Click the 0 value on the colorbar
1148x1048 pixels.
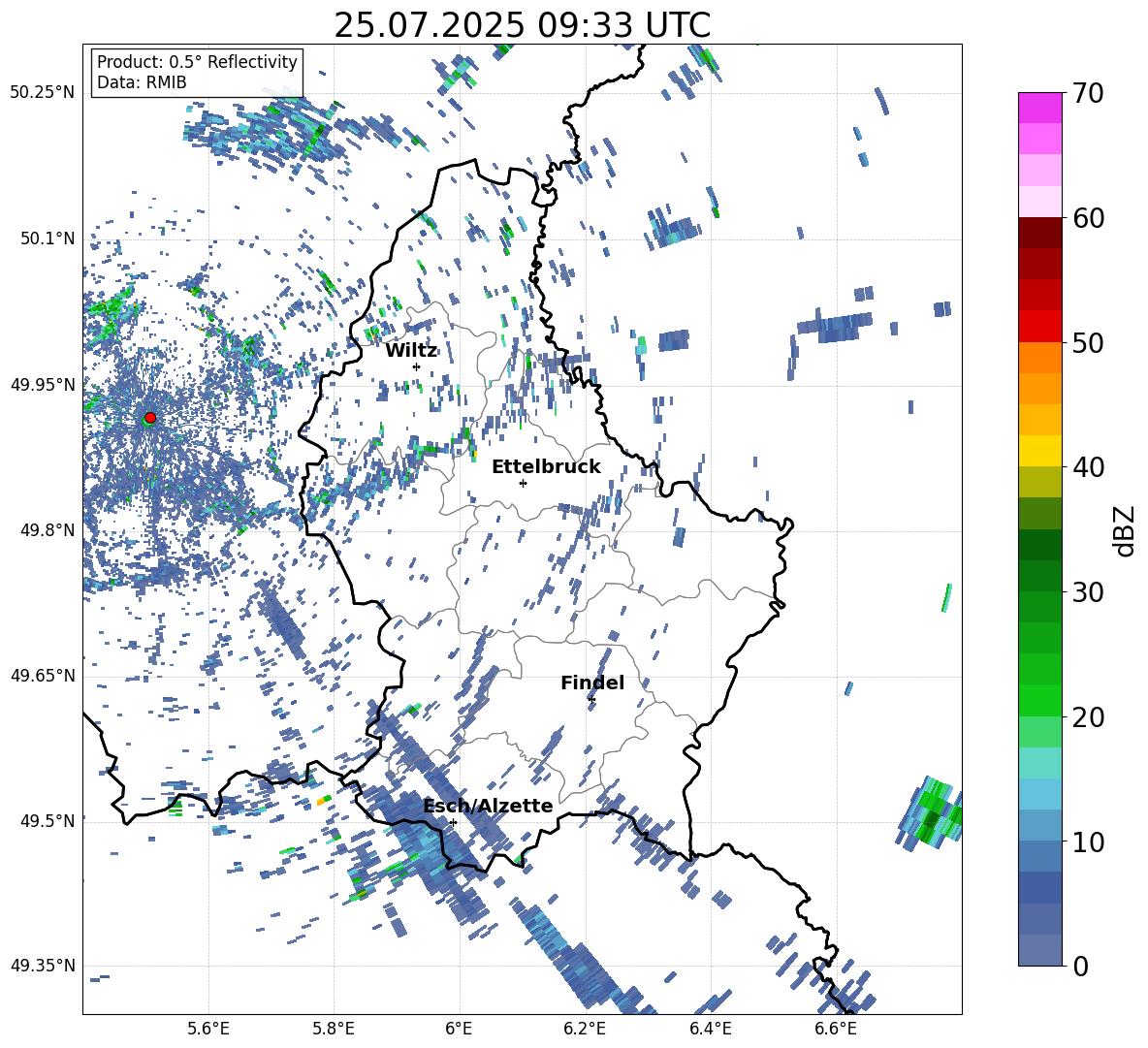click(1080, 966)
